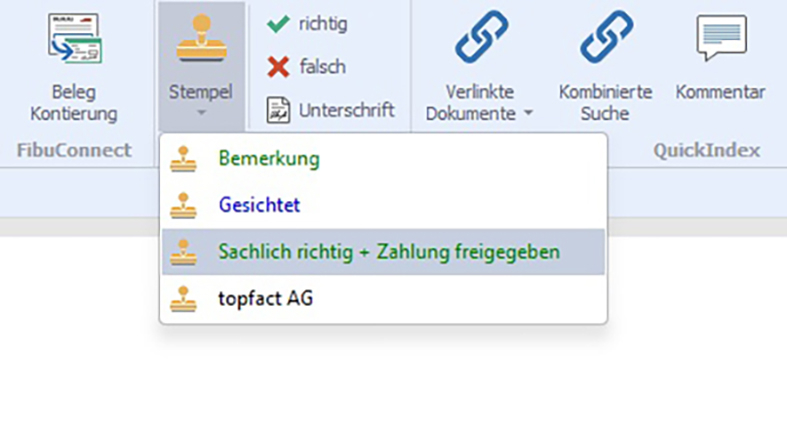
Task: Click the FibuConnect group label
Action: (x=74, y=151)
